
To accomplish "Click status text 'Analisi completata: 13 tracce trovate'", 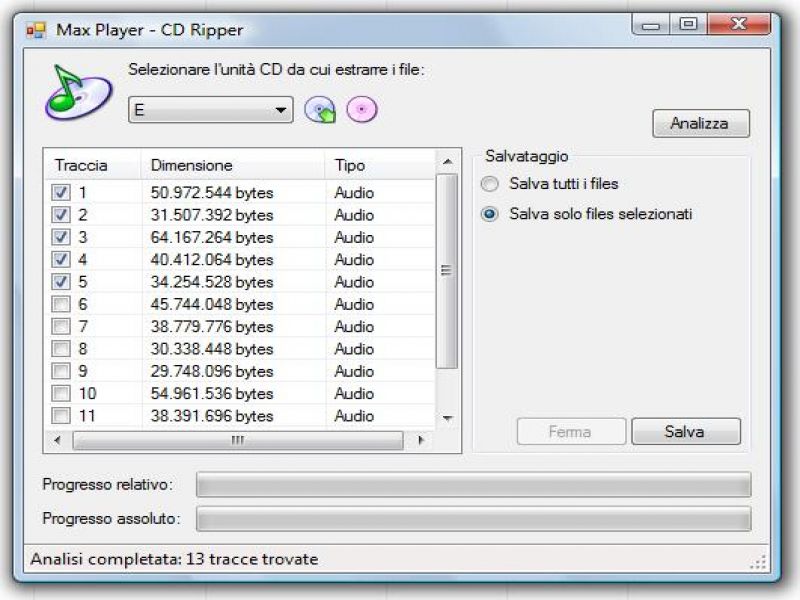I will tap(174, 559).
